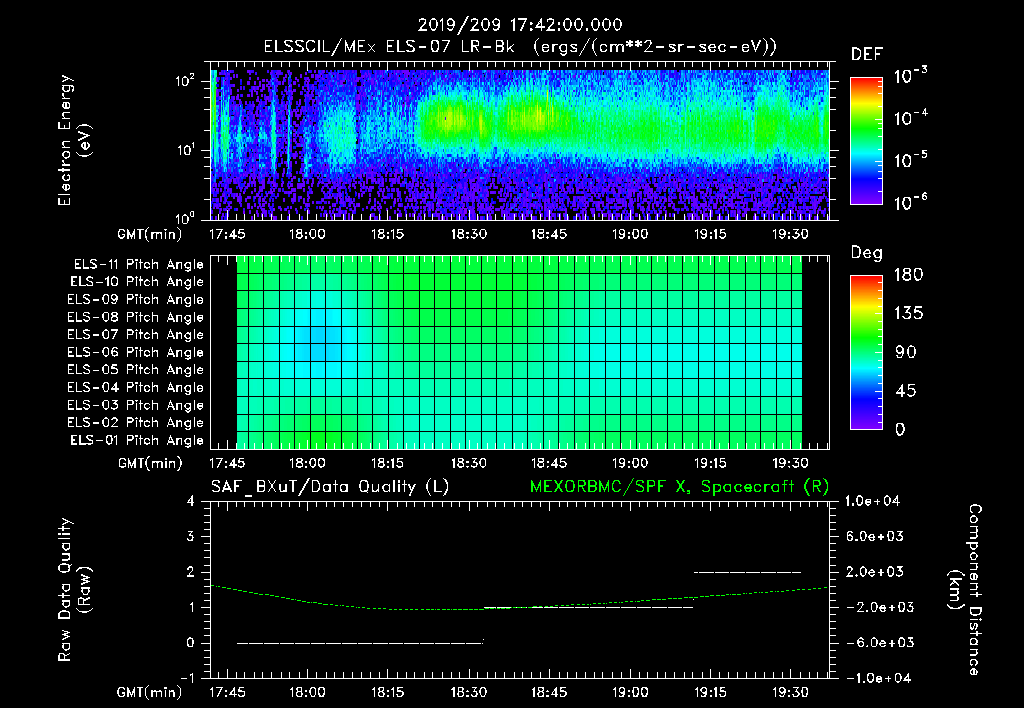
Task: Click the 'SAF_BXuT/Data Quality (L)' legend label
Action: coord(330,487)
